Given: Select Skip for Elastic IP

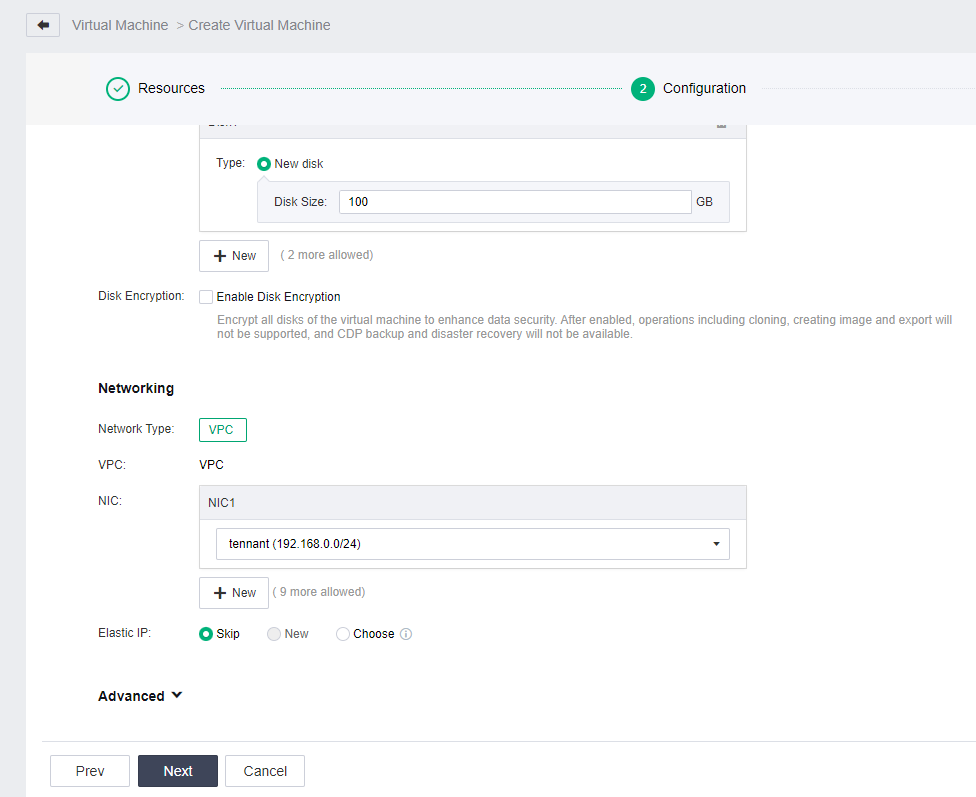Looking at the screenshot, I should click(x=205, y=634).
